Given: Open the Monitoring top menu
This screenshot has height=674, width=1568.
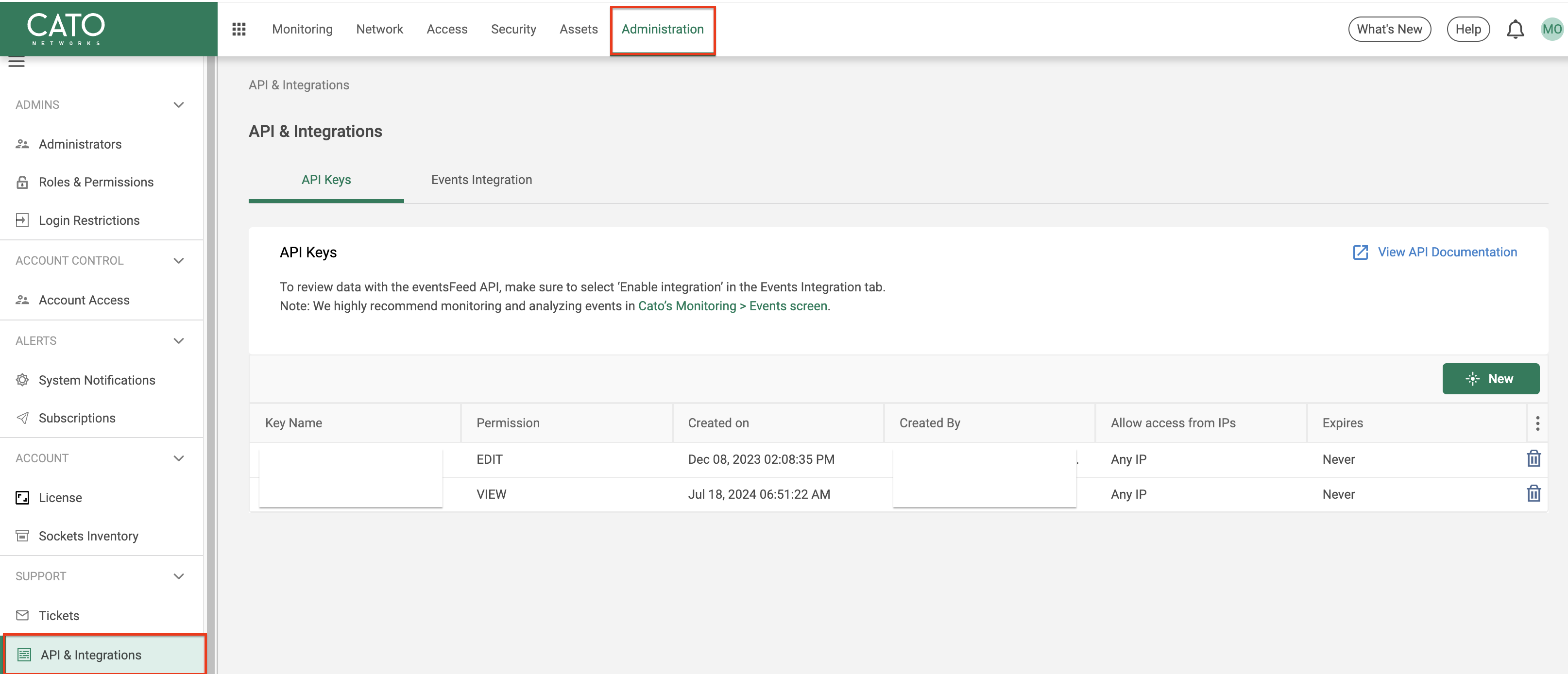Looking at the screenshot, I should 302,29.
